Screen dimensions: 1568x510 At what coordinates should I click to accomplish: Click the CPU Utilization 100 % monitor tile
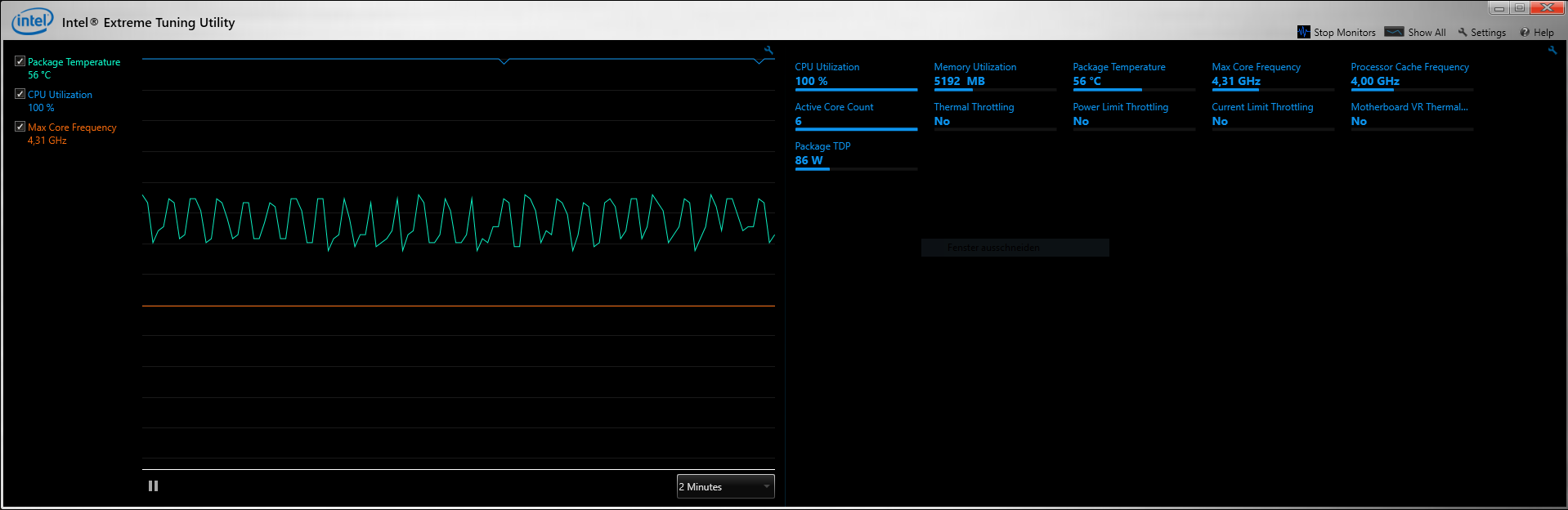point(856,75)
